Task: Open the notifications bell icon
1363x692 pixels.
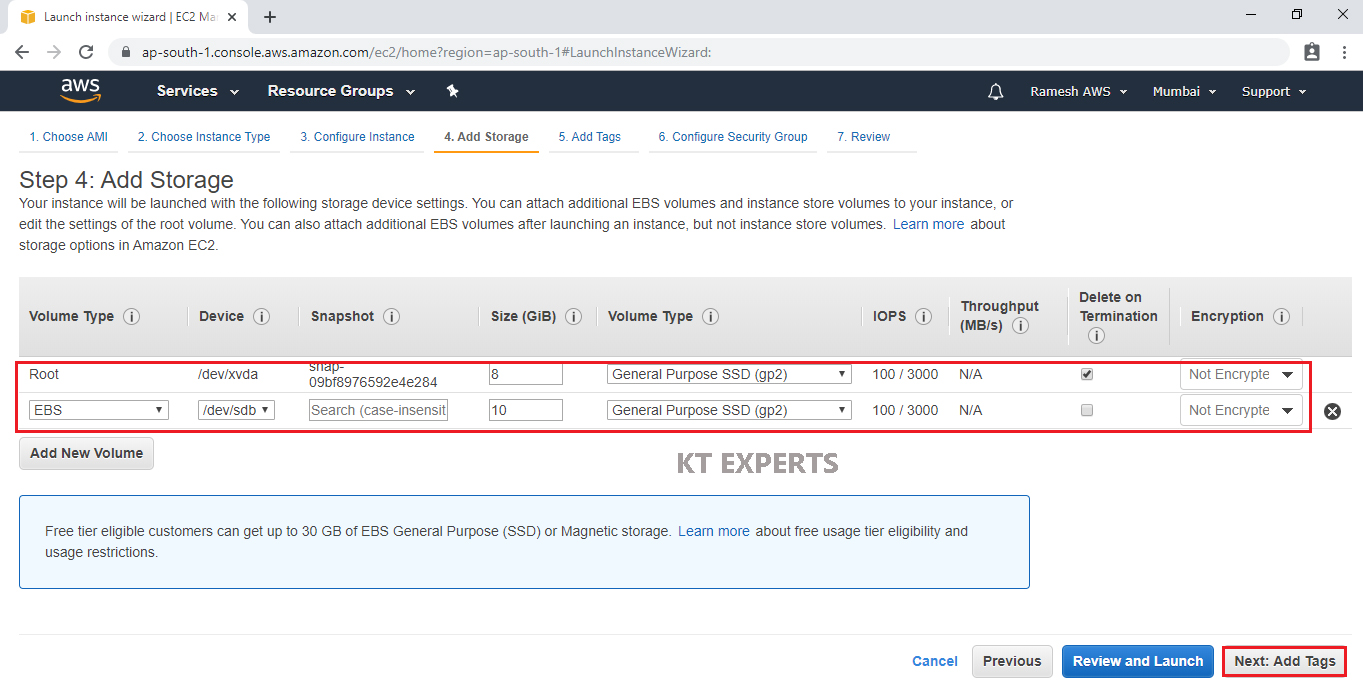Action: pos(995,91)
